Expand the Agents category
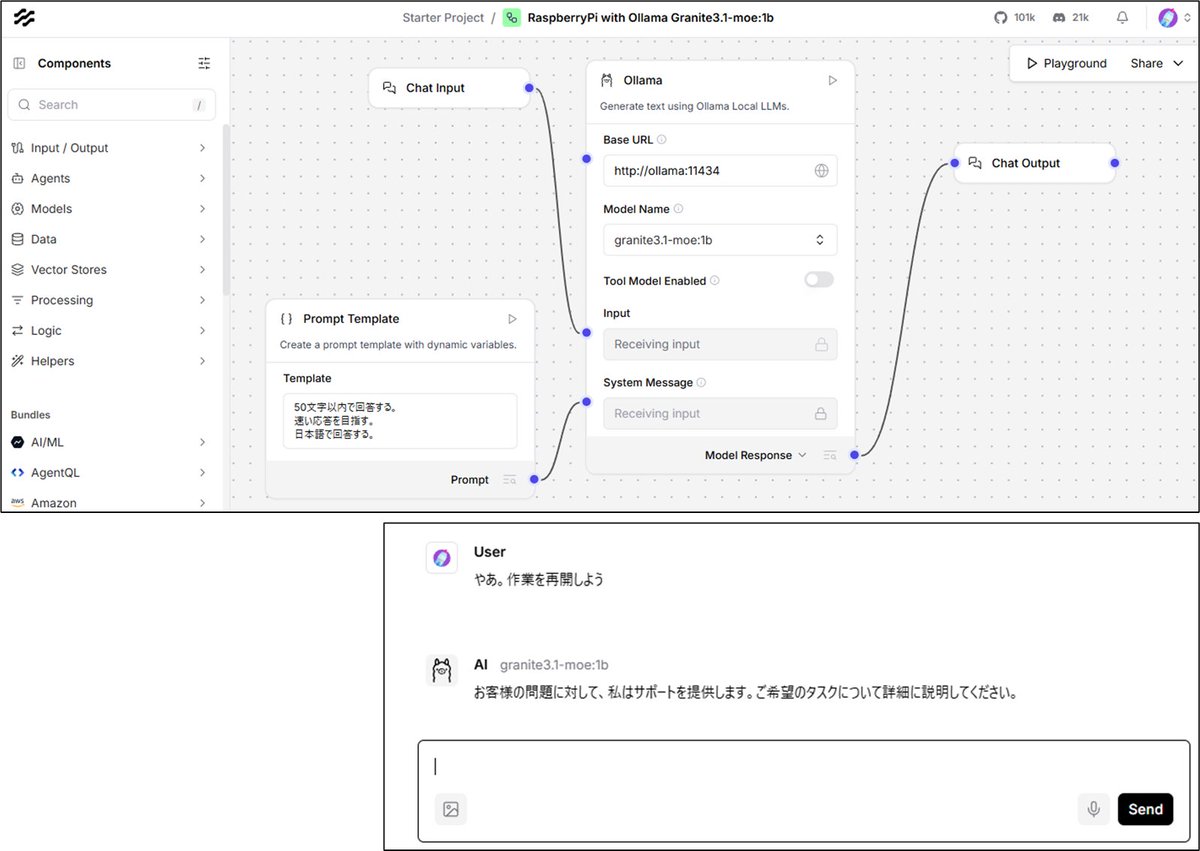The image size is (1200, 851). pyautogui.click(x=111, y=178)
